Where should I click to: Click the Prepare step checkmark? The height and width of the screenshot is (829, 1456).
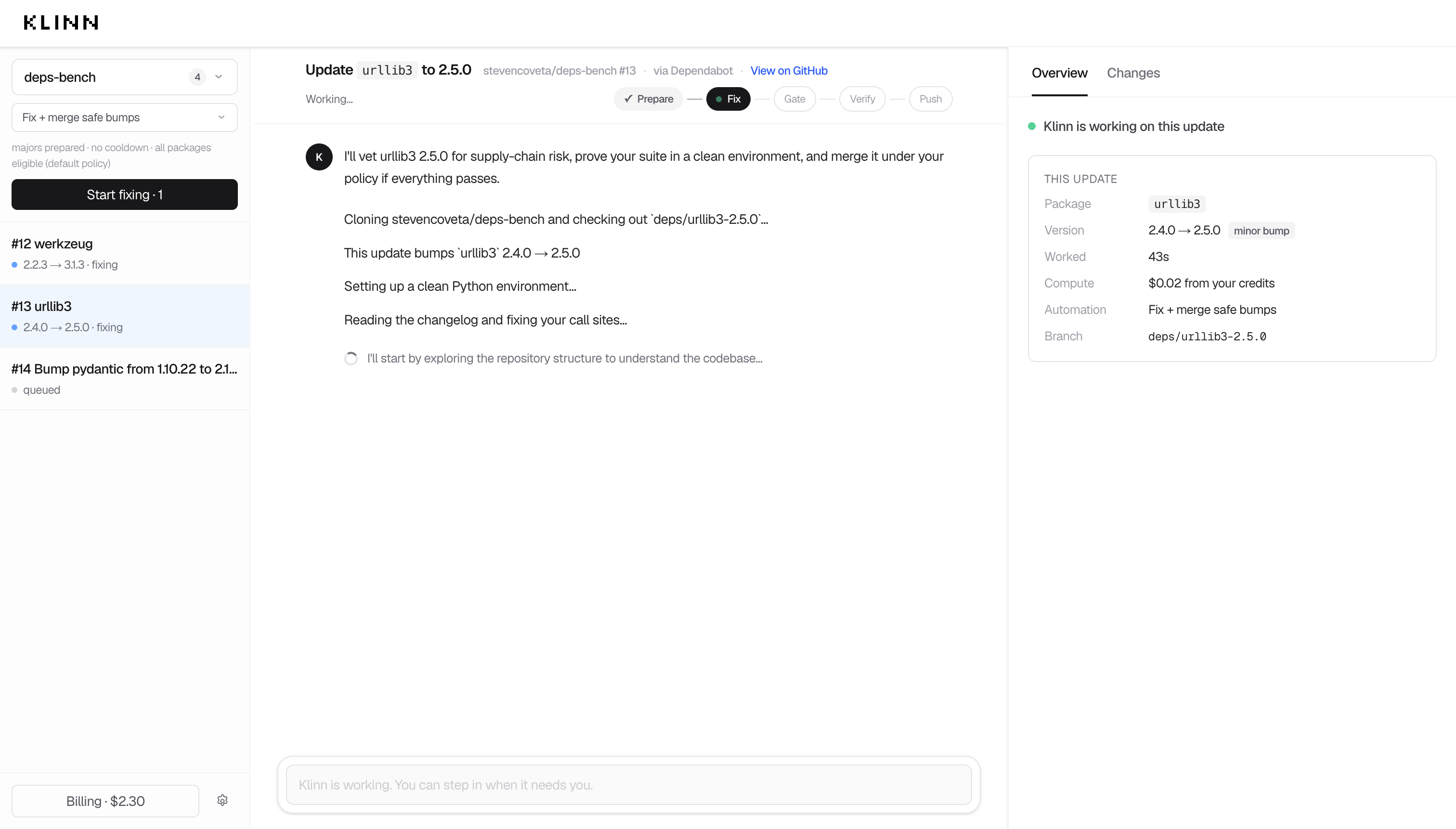pos(628,99)
